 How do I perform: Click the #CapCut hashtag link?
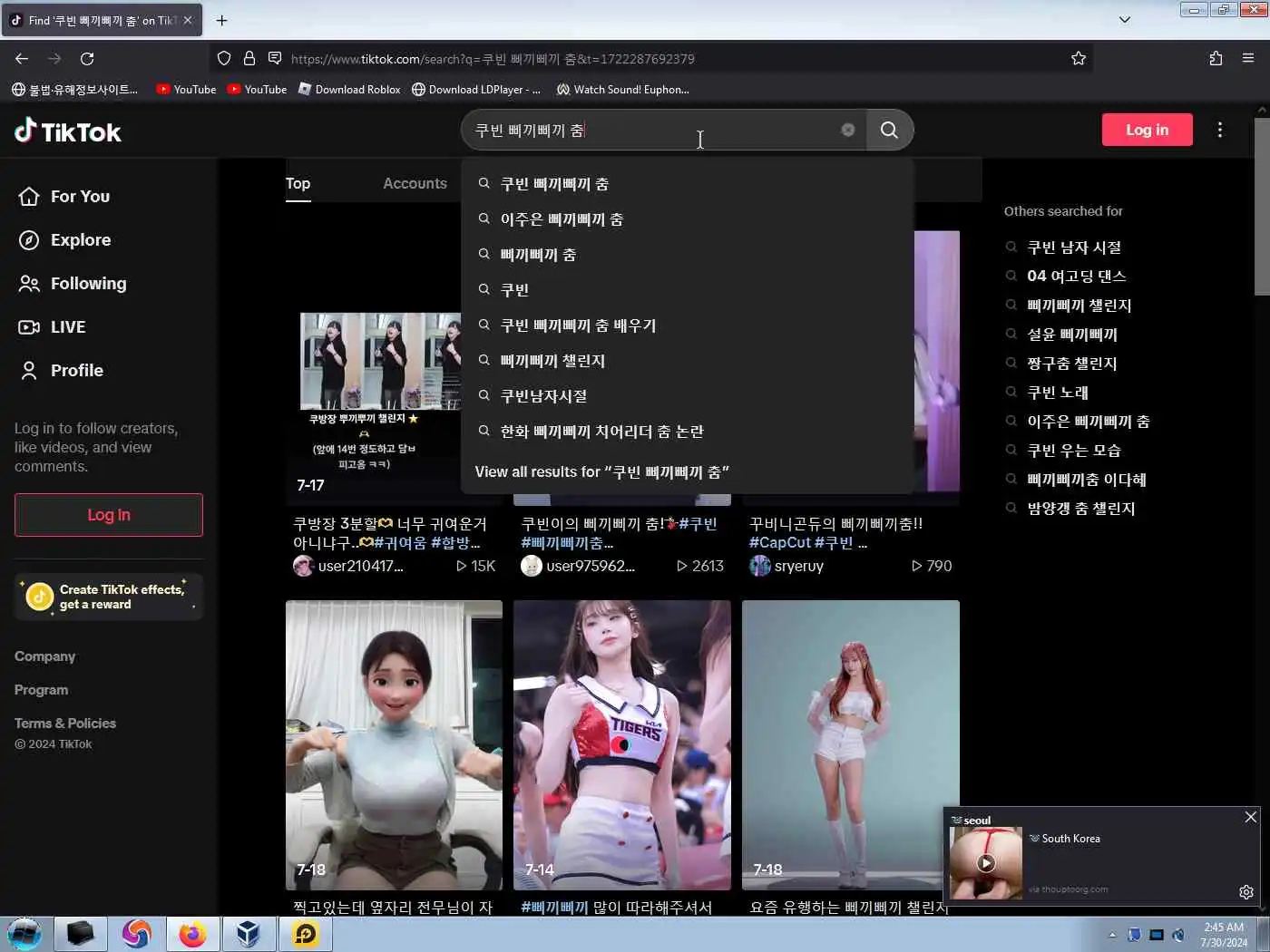780,542
